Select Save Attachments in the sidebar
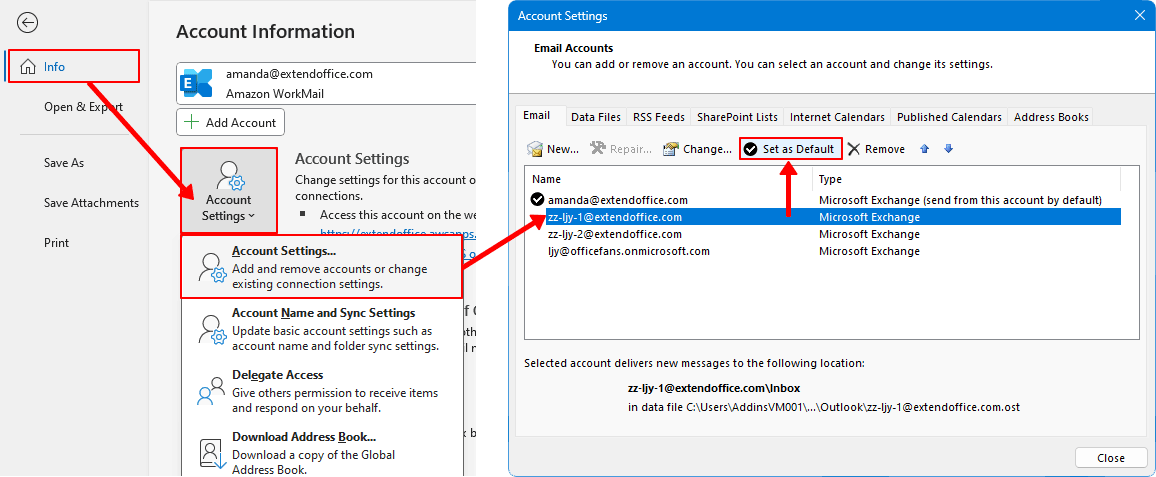The image size is (1156, 477). click(x=91, y=203)
